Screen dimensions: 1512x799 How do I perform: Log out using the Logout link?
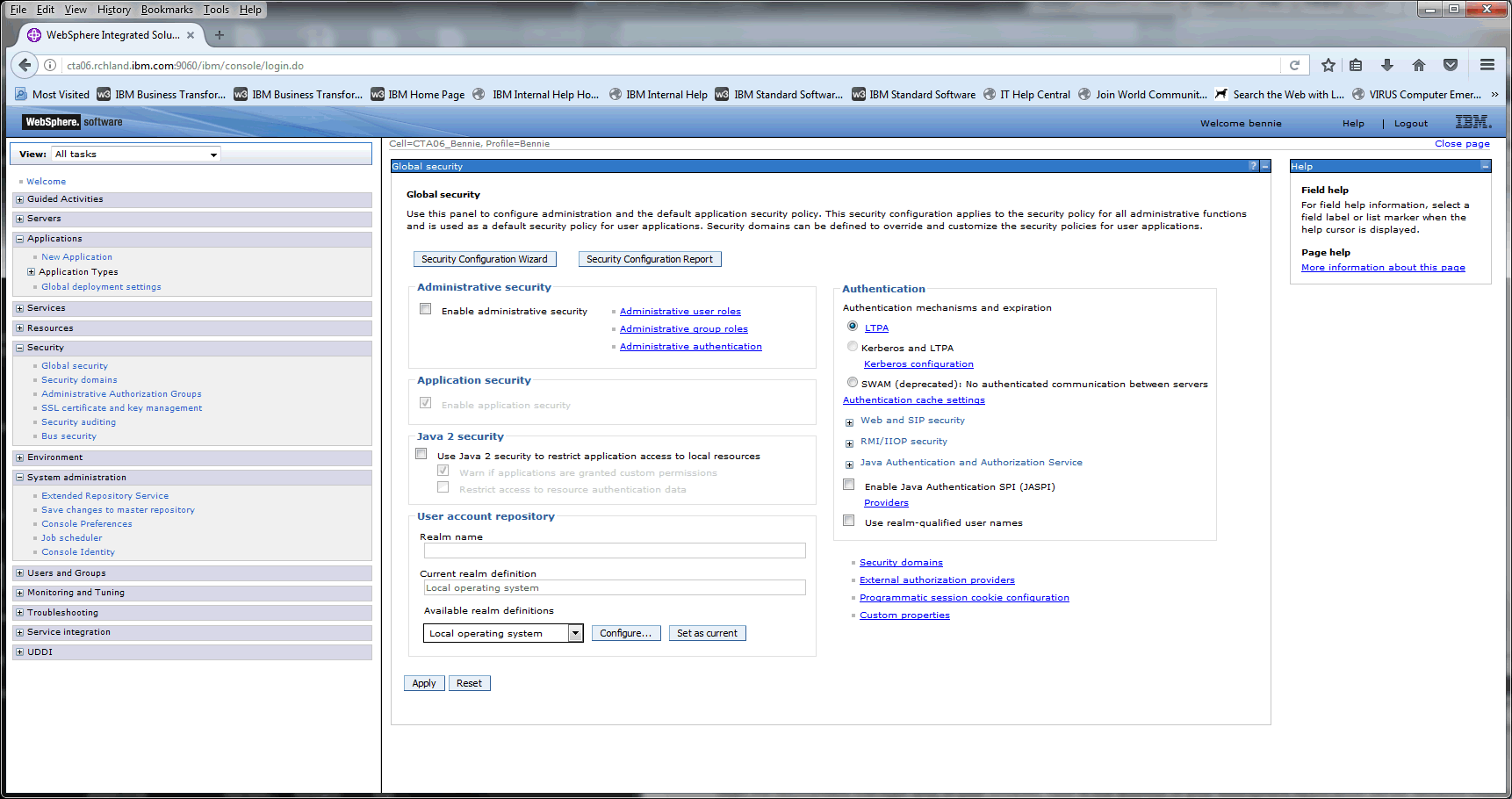point(1411,124)
